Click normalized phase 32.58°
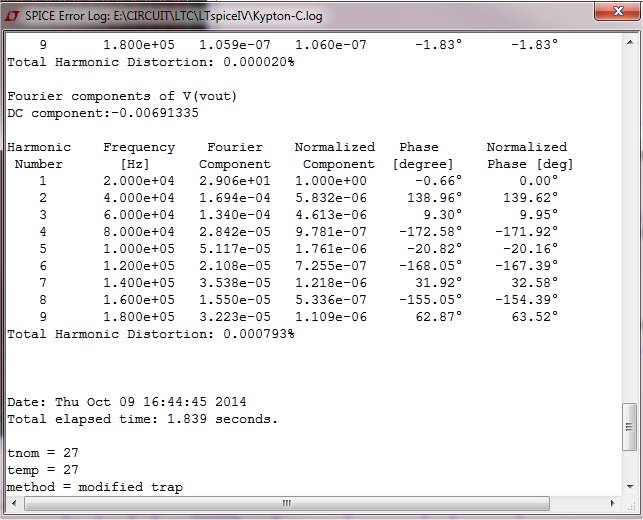Viewport: 643px width, 520px height. [x=535, y=283]
